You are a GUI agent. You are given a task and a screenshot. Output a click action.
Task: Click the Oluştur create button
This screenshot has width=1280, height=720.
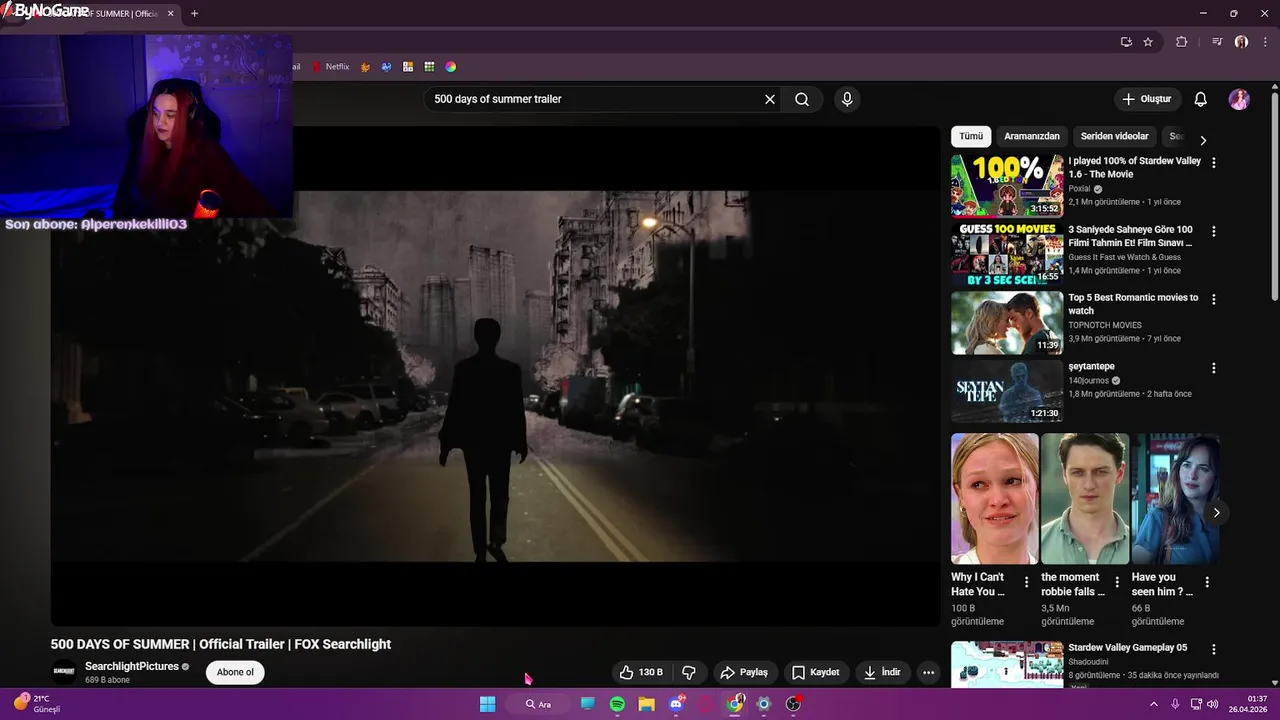point(1146,99)
